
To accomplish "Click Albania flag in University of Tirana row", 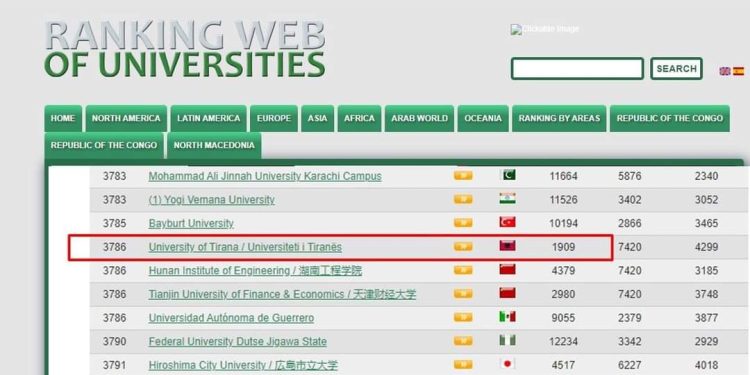I will (x=507, y=246).
